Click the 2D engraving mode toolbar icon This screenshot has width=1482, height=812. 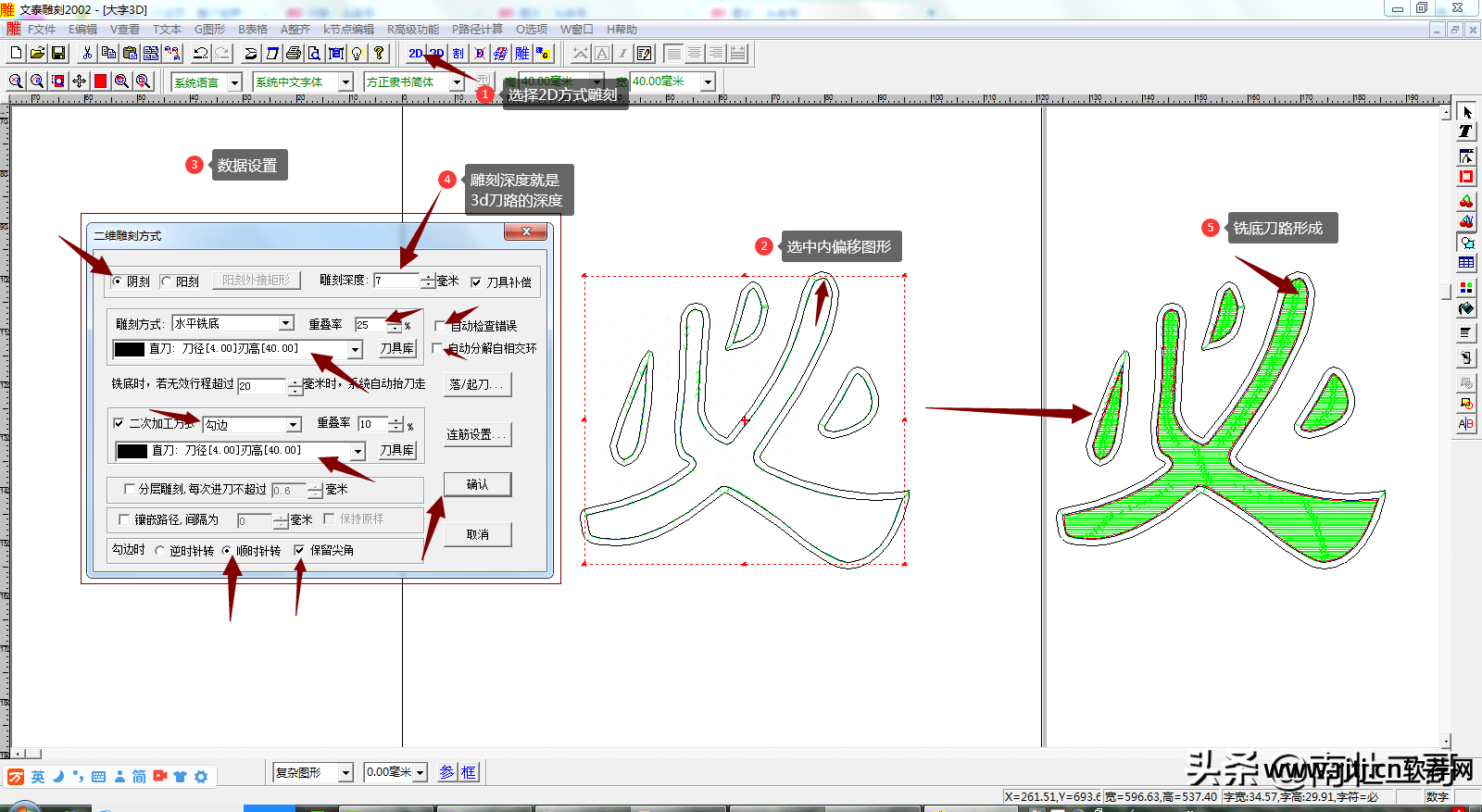[416, 54]
